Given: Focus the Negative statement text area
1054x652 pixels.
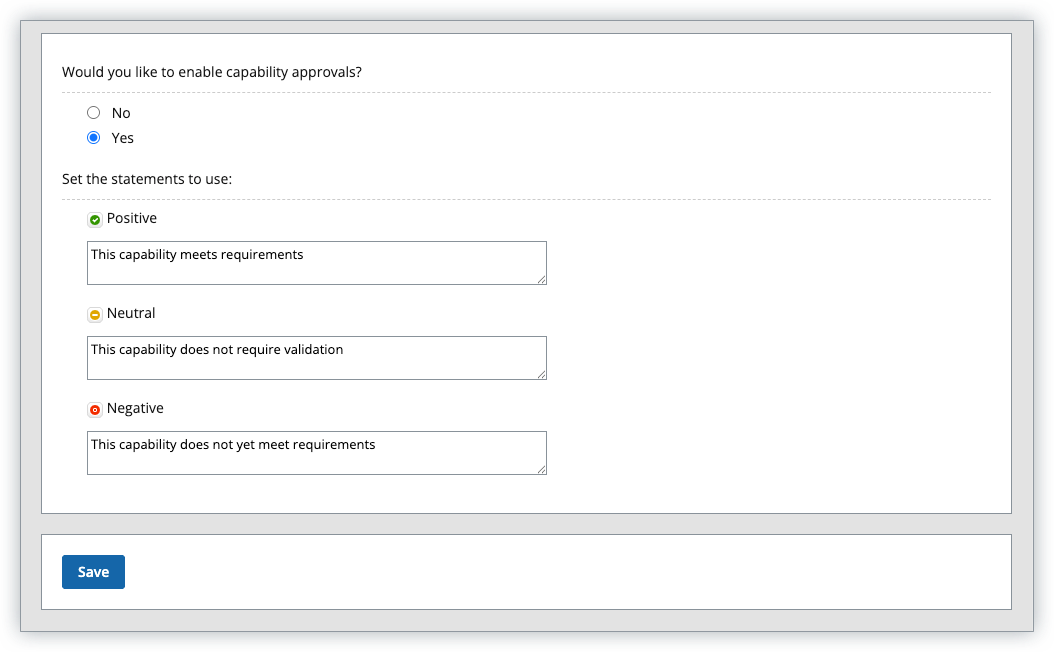Looking at the screenshot, I should tap(316, 460).
